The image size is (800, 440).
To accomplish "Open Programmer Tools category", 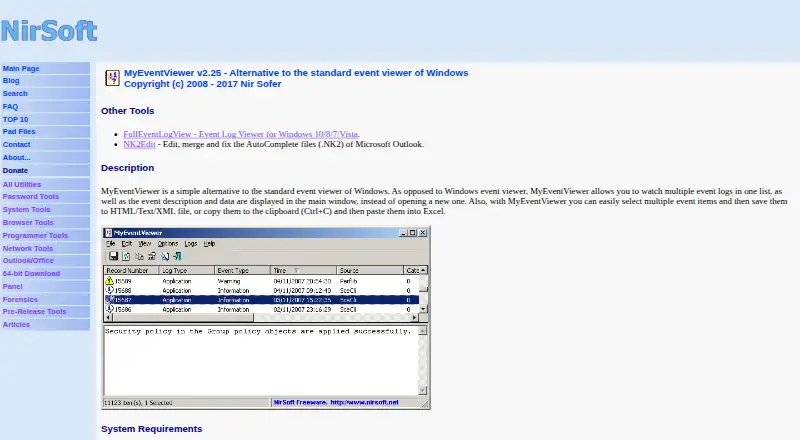I will point(35,235).
